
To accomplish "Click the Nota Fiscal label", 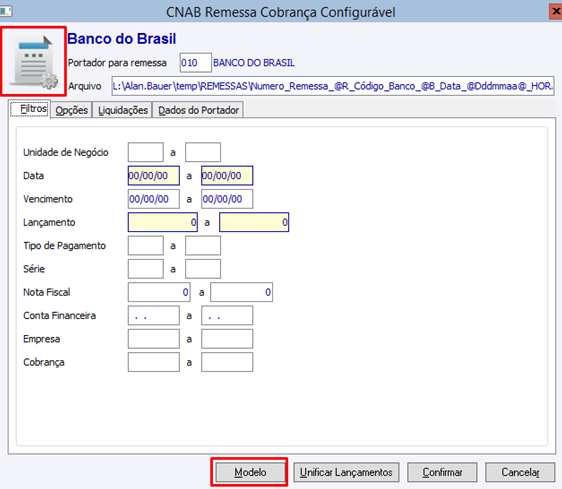I will pos(47,292).
